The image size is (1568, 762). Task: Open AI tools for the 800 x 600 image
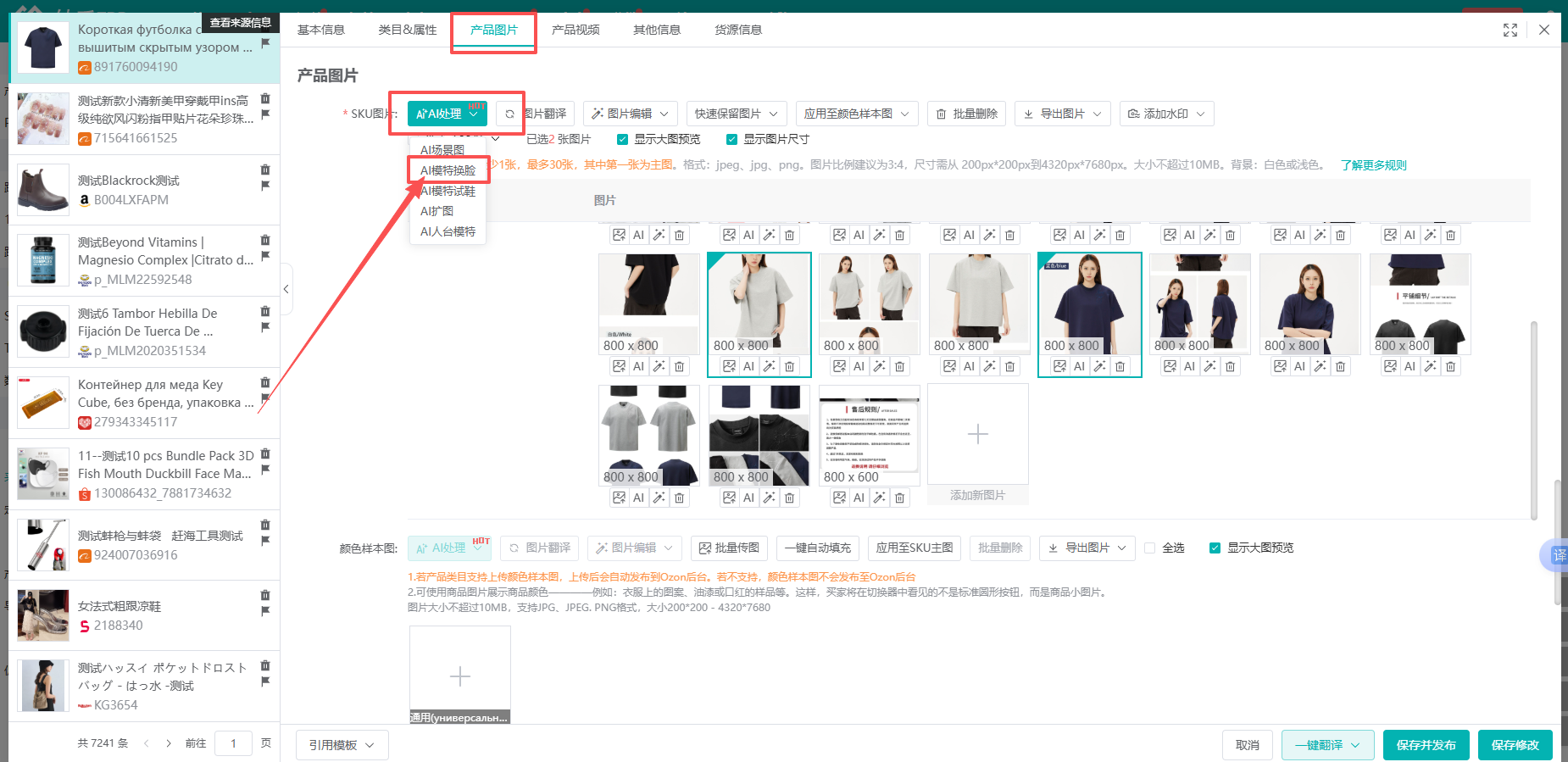pos(859,498)
